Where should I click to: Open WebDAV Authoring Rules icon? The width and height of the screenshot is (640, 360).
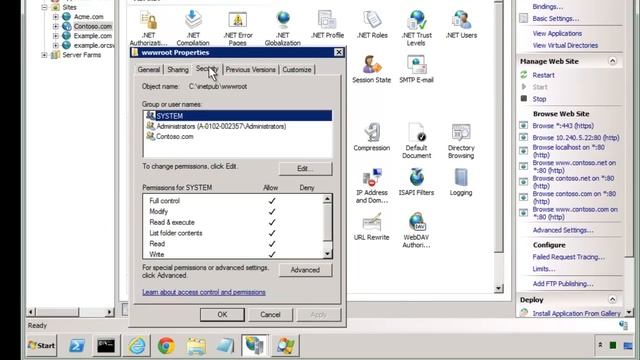(x=416, y=230)
